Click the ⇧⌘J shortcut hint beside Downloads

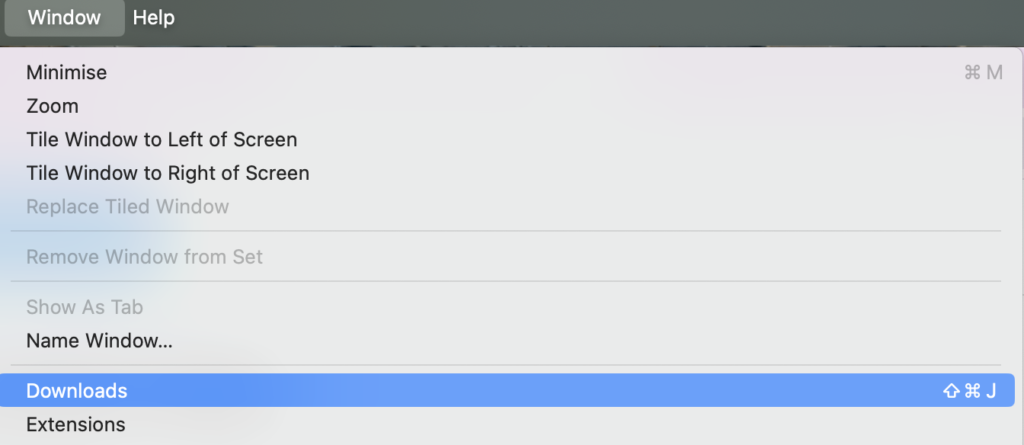(x=969, y=391)
